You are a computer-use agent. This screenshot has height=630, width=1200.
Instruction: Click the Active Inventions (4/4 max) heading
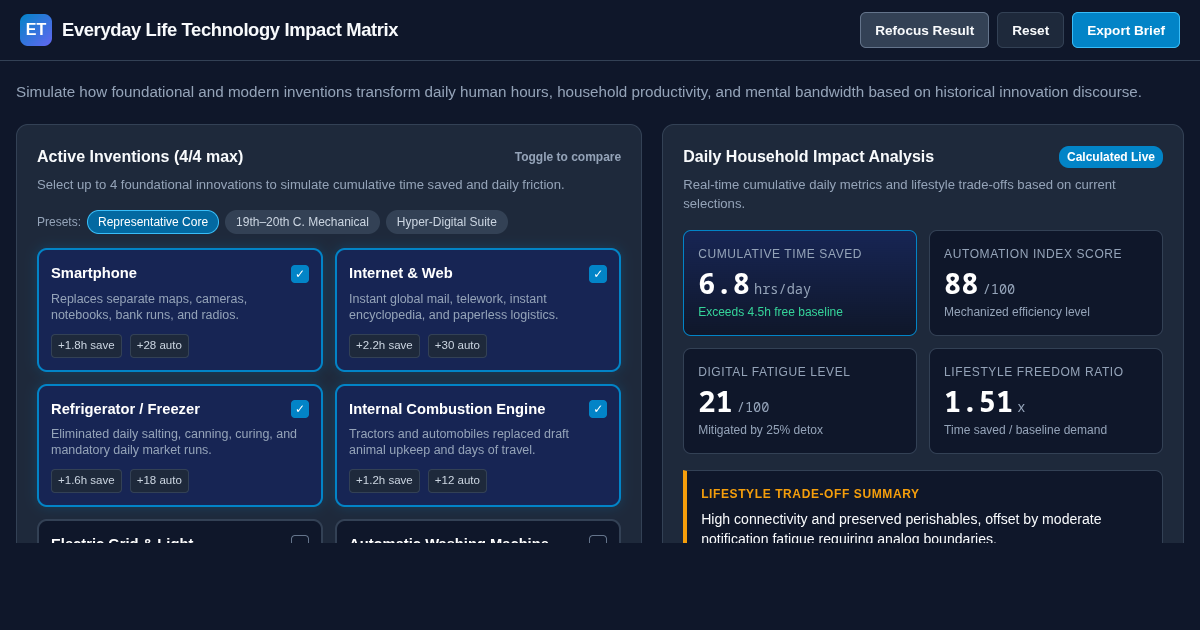pos(140,157)
